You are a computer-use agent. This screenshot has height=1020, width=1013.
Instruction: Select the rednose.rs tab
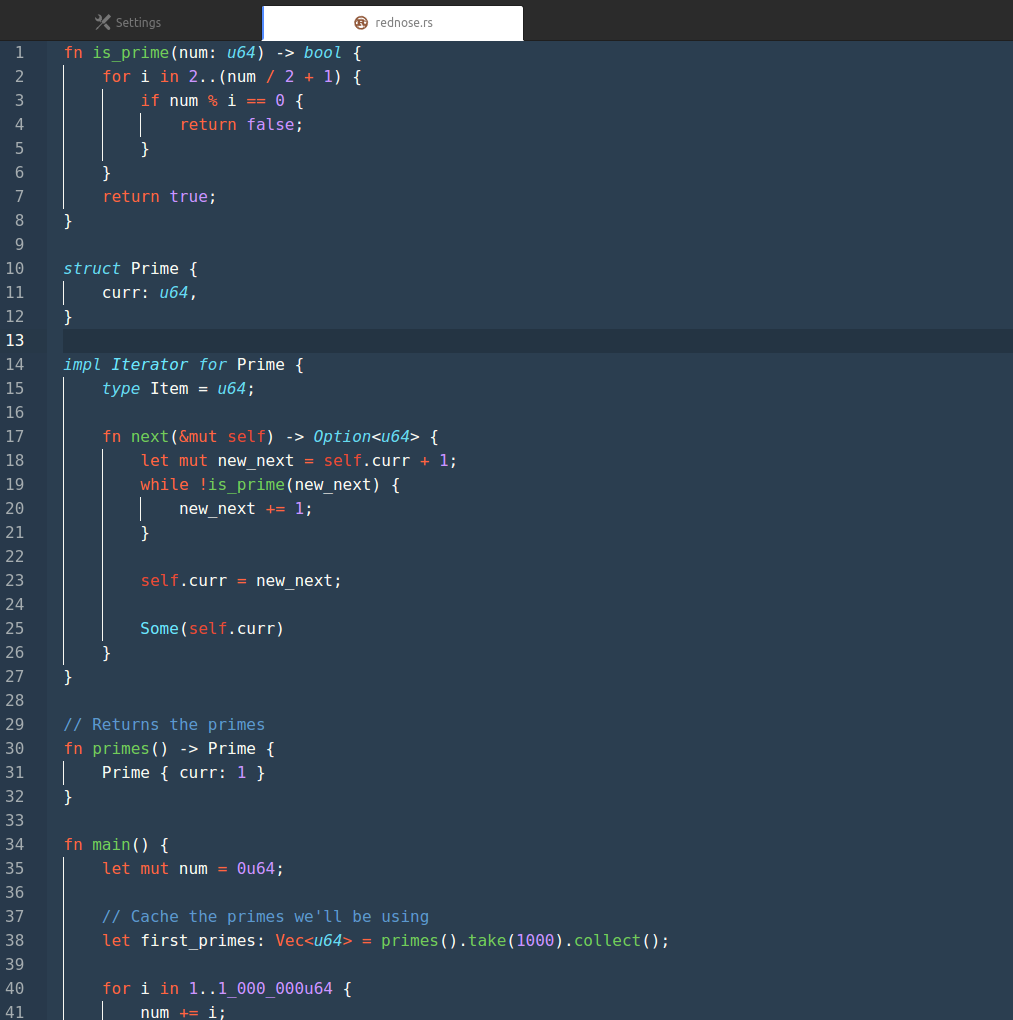click(393, 23)
